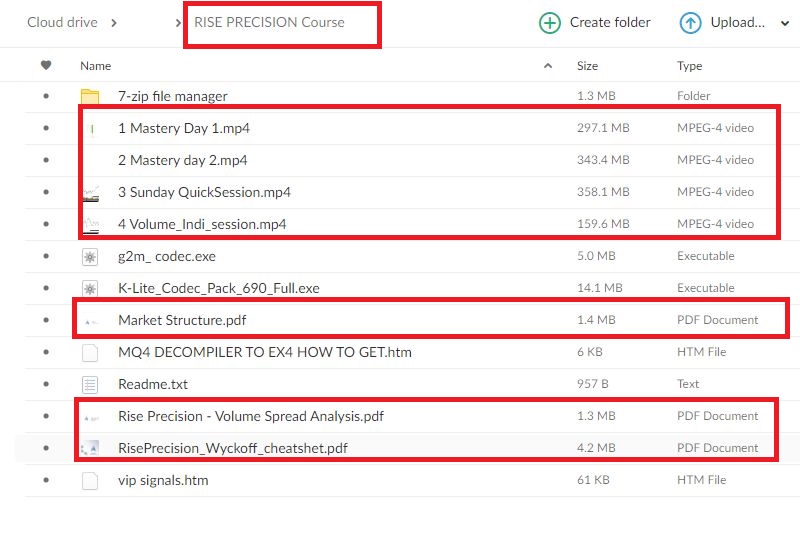The image size is (800, 552).
Task: Select the file 2 Mastery day 2.mp4
Action: click(183, 160)
